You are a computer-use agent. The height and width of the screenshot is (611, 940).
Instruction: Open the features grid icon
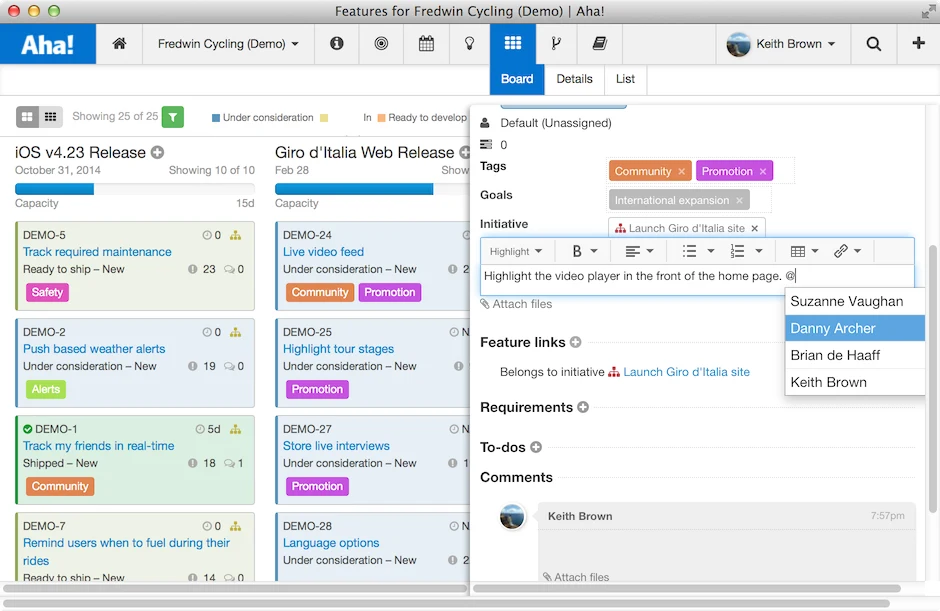coord(513,43)
